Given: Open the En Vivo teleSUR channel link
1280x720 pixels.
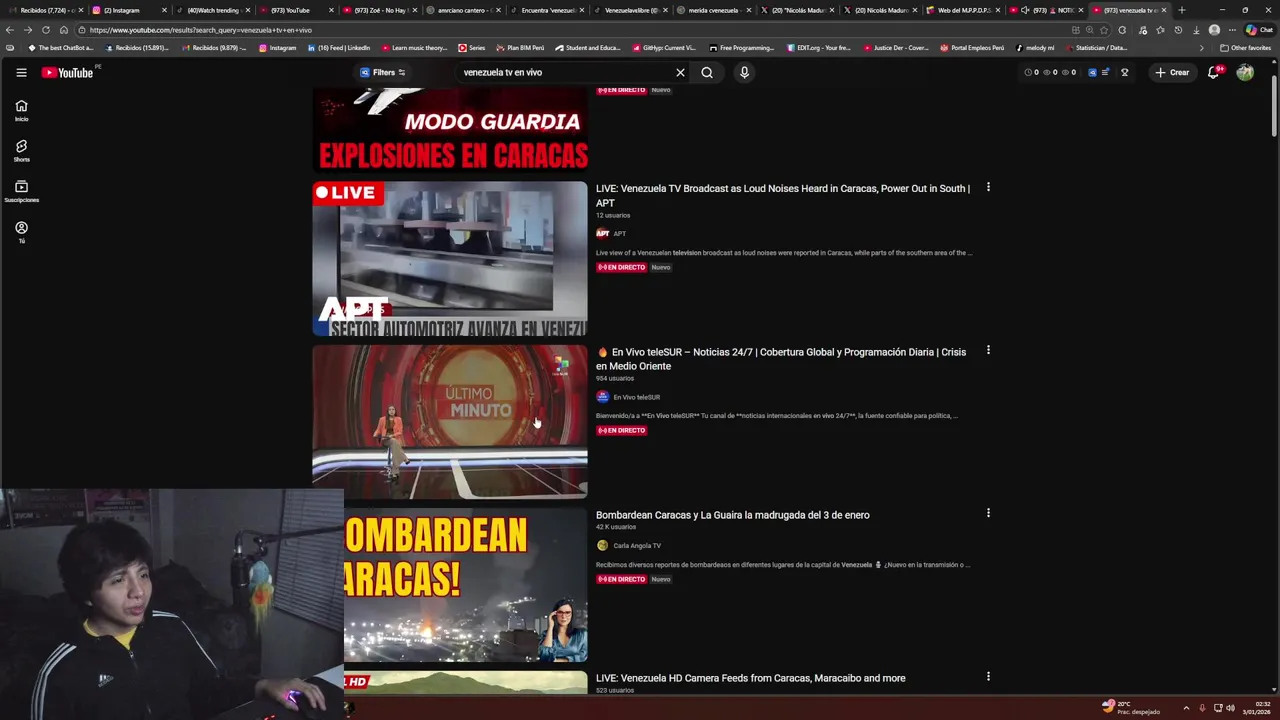Looking at the screenshot, I should [x=636, y=397].
